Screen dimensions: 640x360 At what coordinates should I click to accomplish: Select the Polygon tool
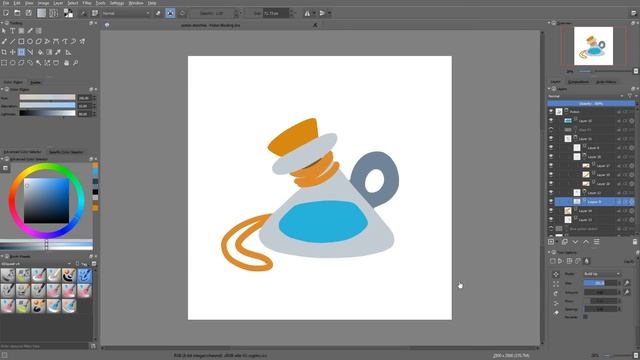39,41
